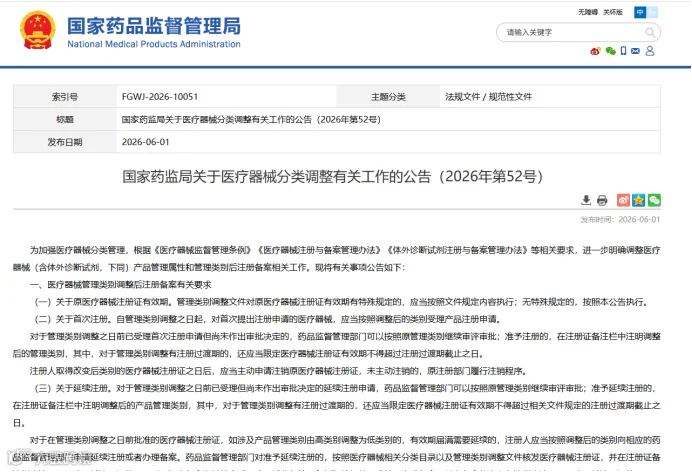Viewport: 692px width, 472px height.
Task: Click the national emblem logo
Action: (38, 30)
